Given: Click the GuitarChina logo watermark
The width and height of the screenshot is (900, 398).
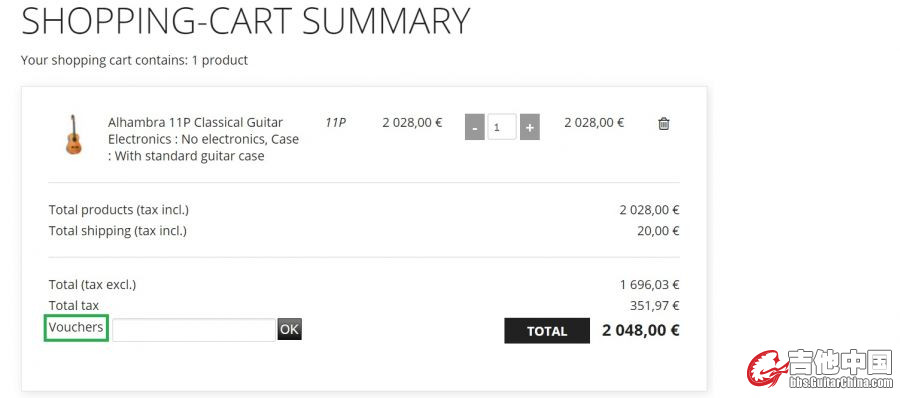Looking at the screenshot, I should point(820,368).
